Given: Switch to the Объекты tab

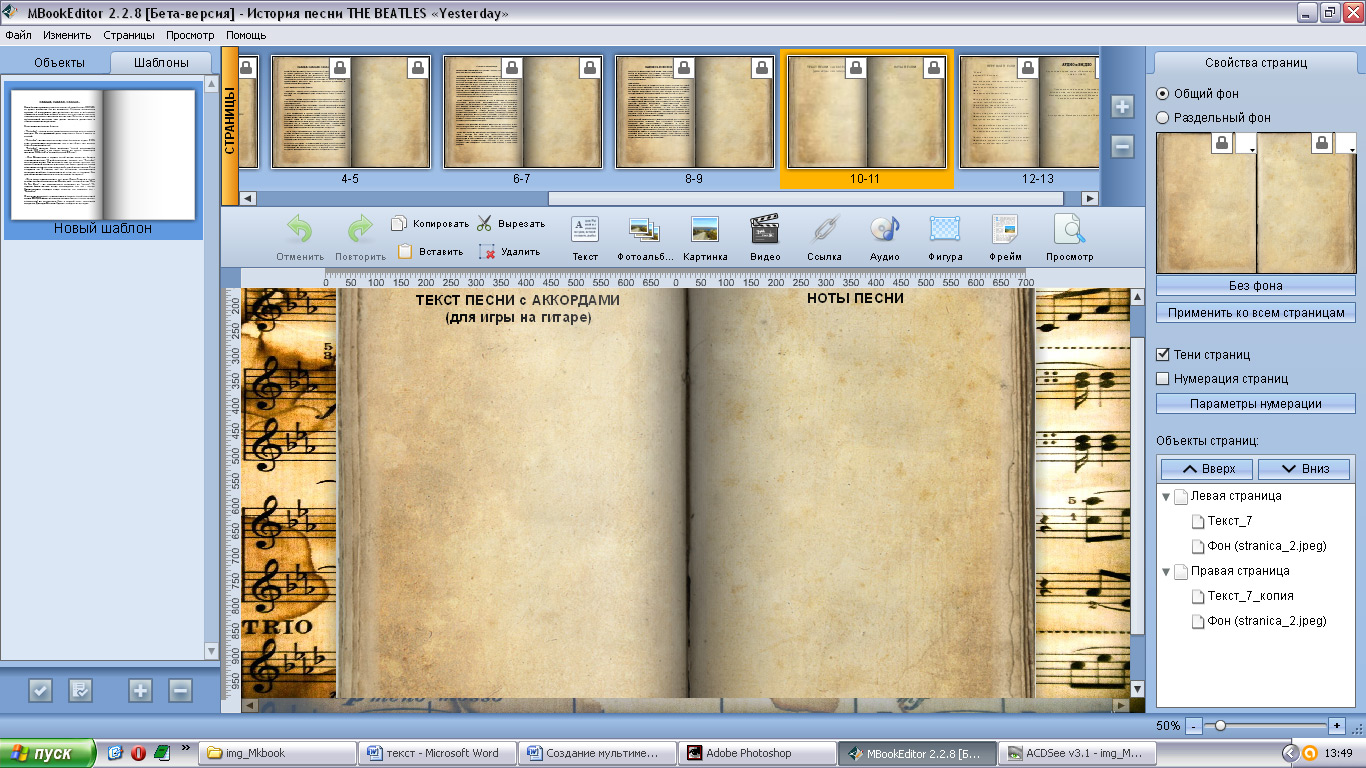Looking at the screenshot, I should point(59,62).
